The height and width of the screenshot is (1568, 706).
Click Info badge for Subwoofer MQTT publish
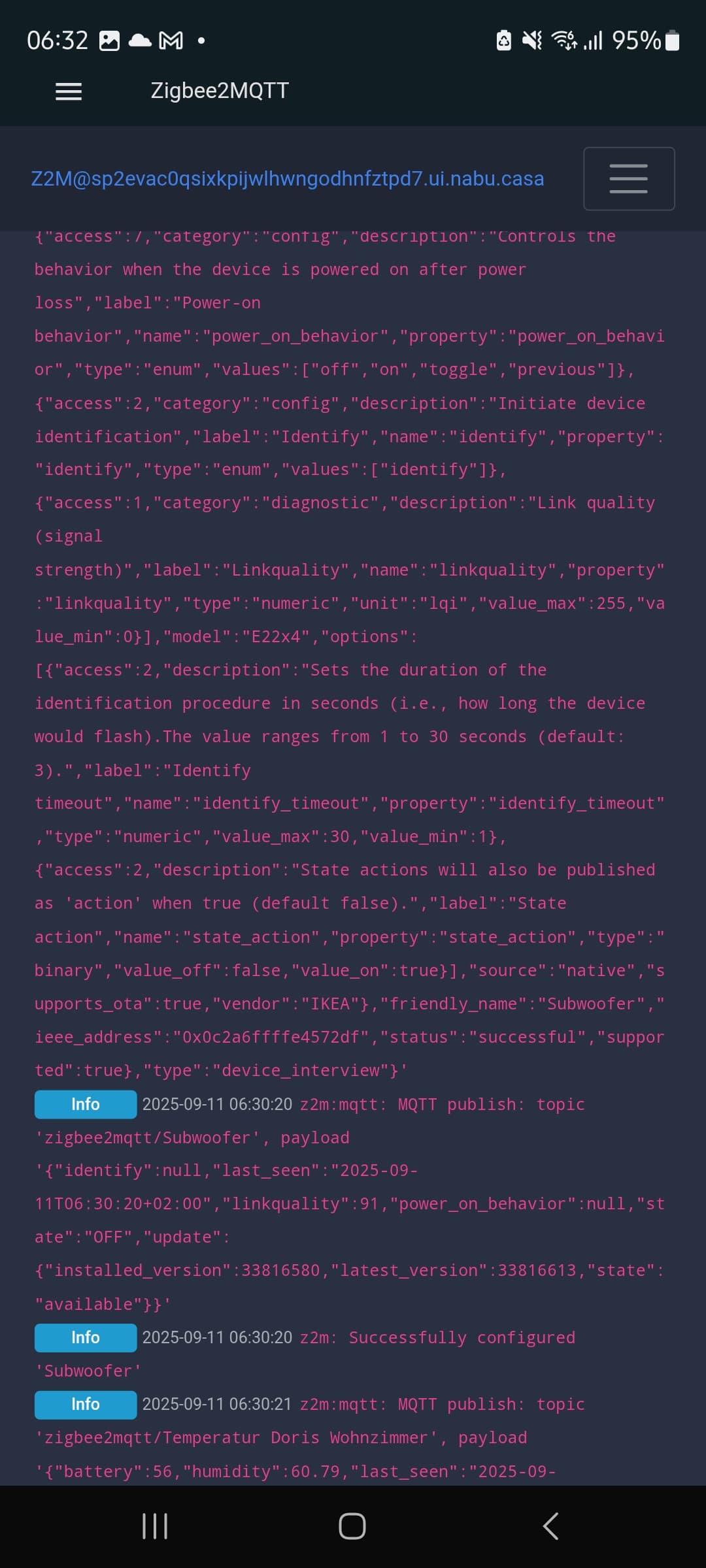pos(86,1104)
